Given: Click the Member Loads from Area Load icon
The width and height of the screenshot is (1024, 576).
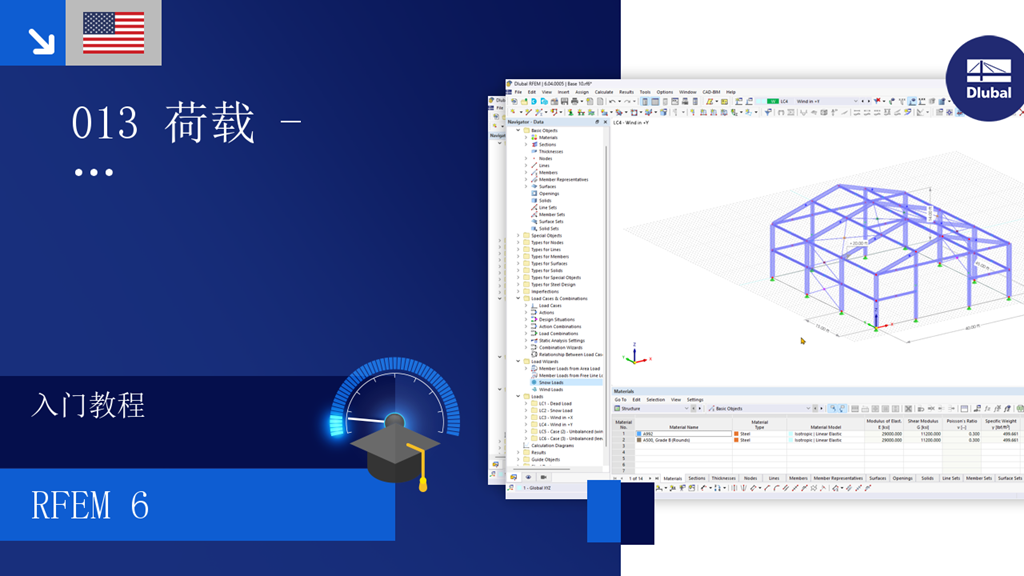Looking at the screenshot, I should 534,368.
